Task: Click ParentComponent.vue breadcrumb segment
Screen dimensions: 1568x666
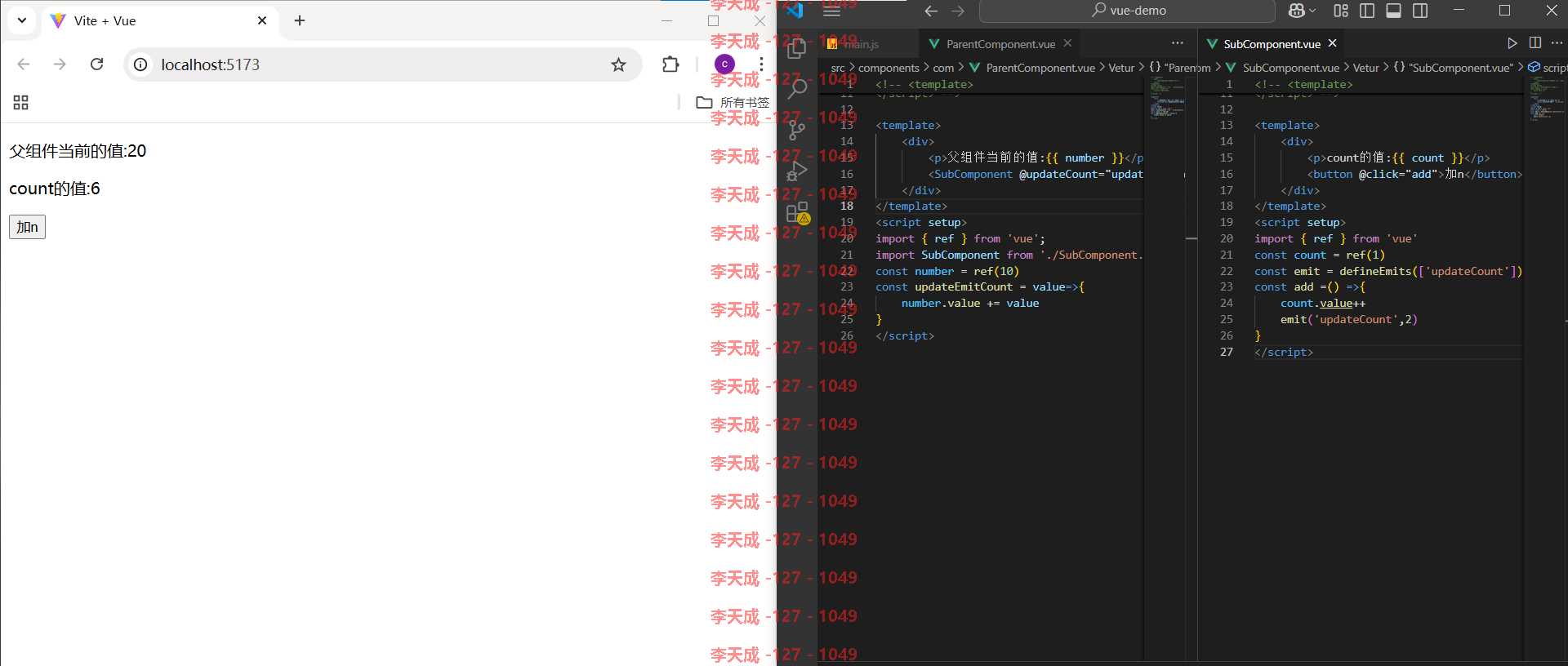Action: click(x=1040, y=68)
